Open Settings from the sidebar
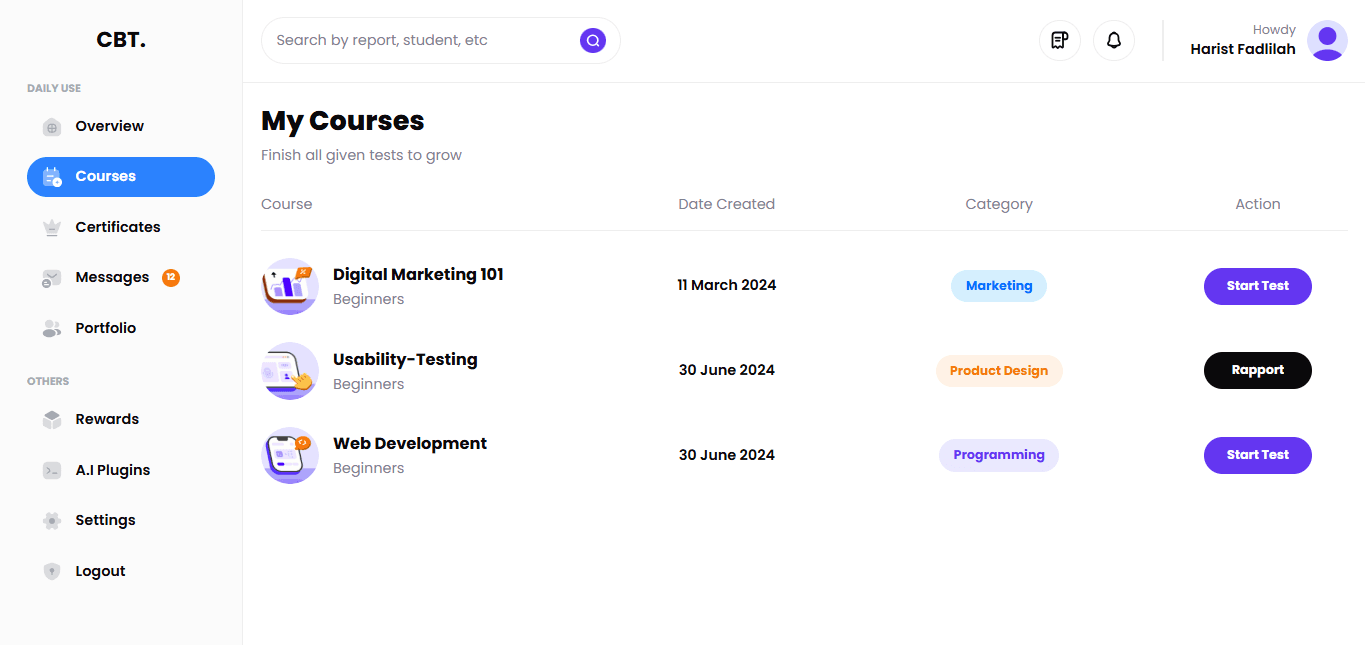This screenshot has height=645, width=1365. (105, 520)
